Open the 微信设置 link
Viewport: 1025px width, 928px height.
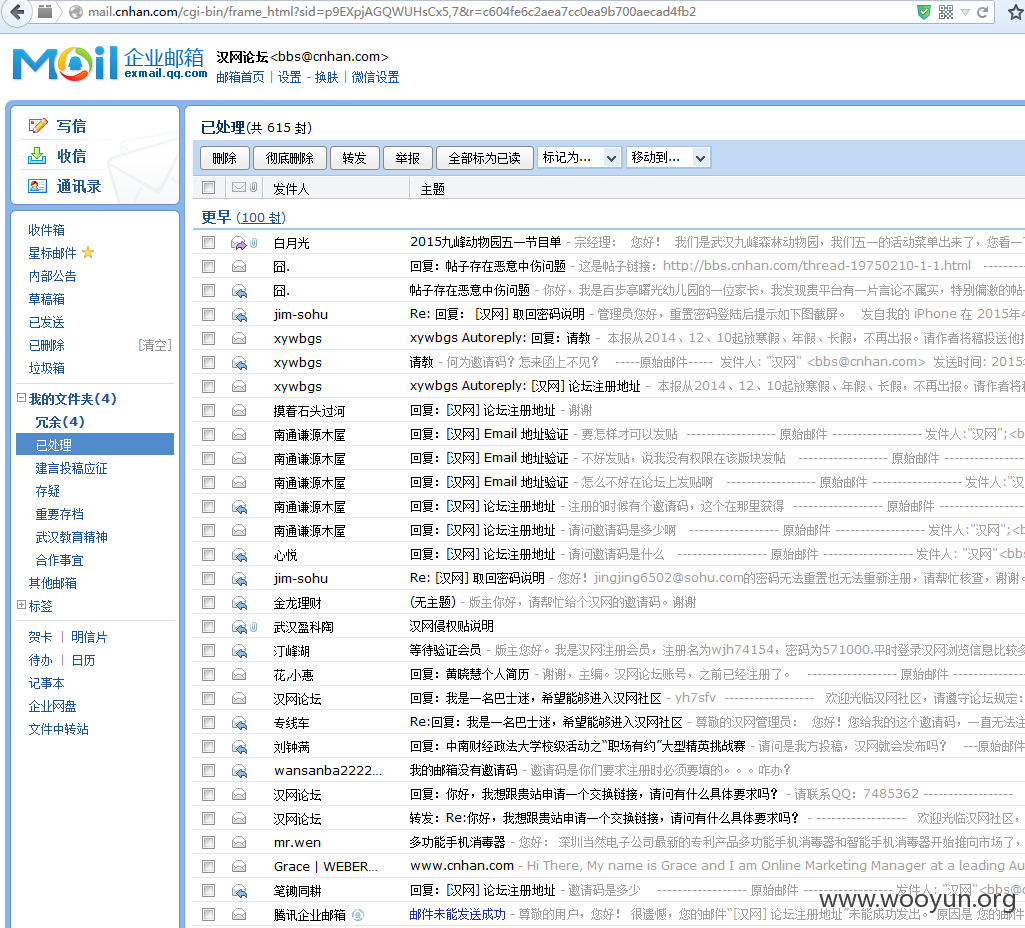(375, 77)
